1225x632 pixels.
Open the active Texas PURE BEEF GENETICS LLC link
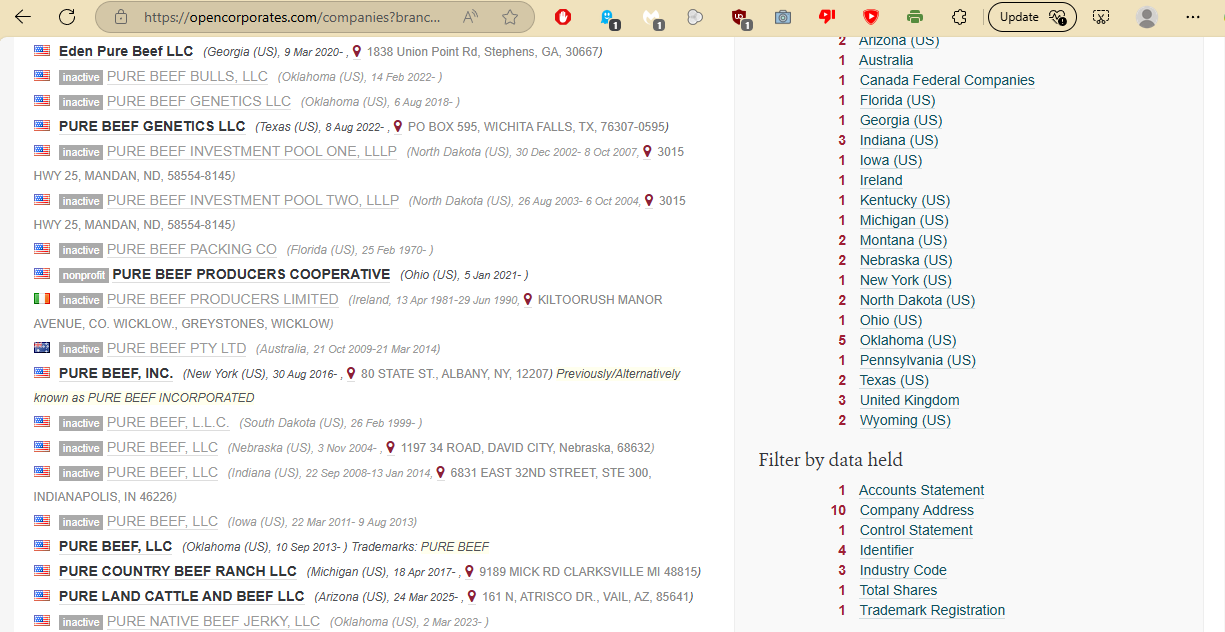[x=152, y=126]
